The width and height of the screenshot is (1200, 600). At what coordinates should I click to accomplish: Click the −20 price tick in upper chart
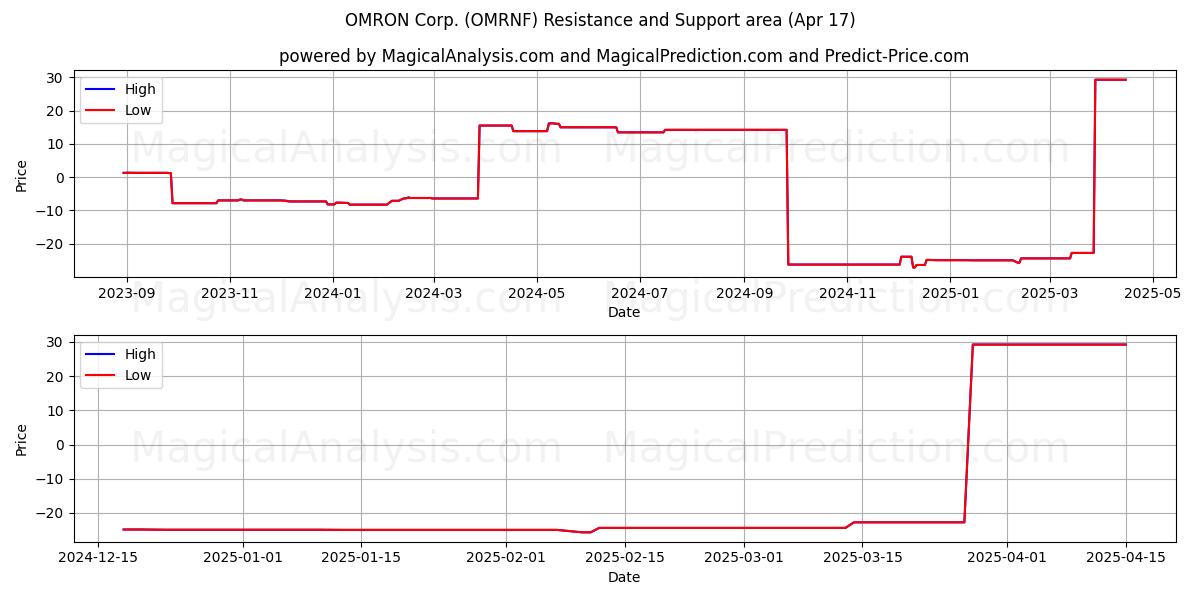tap(51, 243)
